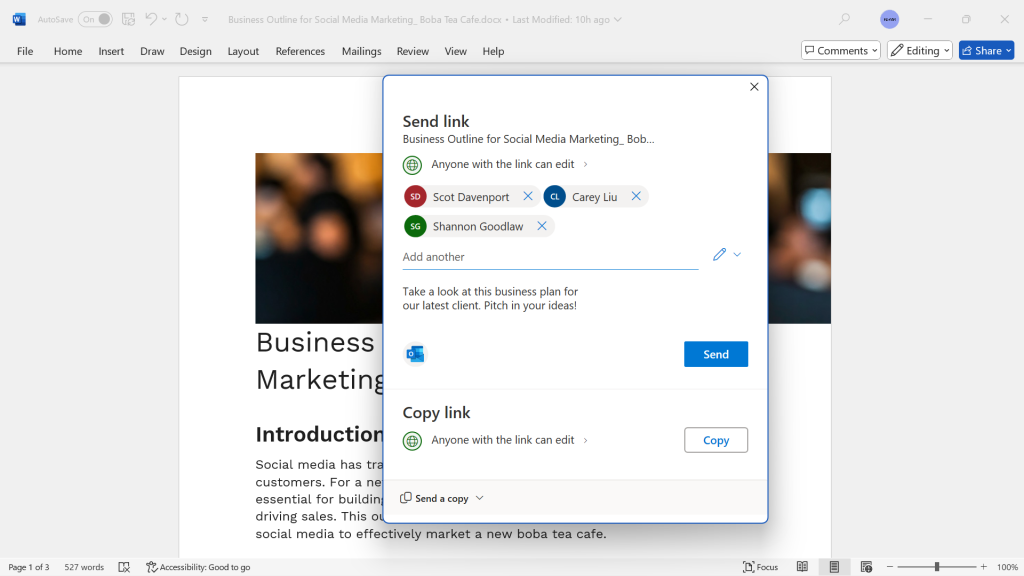The image size is (1024, 576).
Task: Click the globe icon under Copy link
Action: pyautogui.click(x=412, y=441)
